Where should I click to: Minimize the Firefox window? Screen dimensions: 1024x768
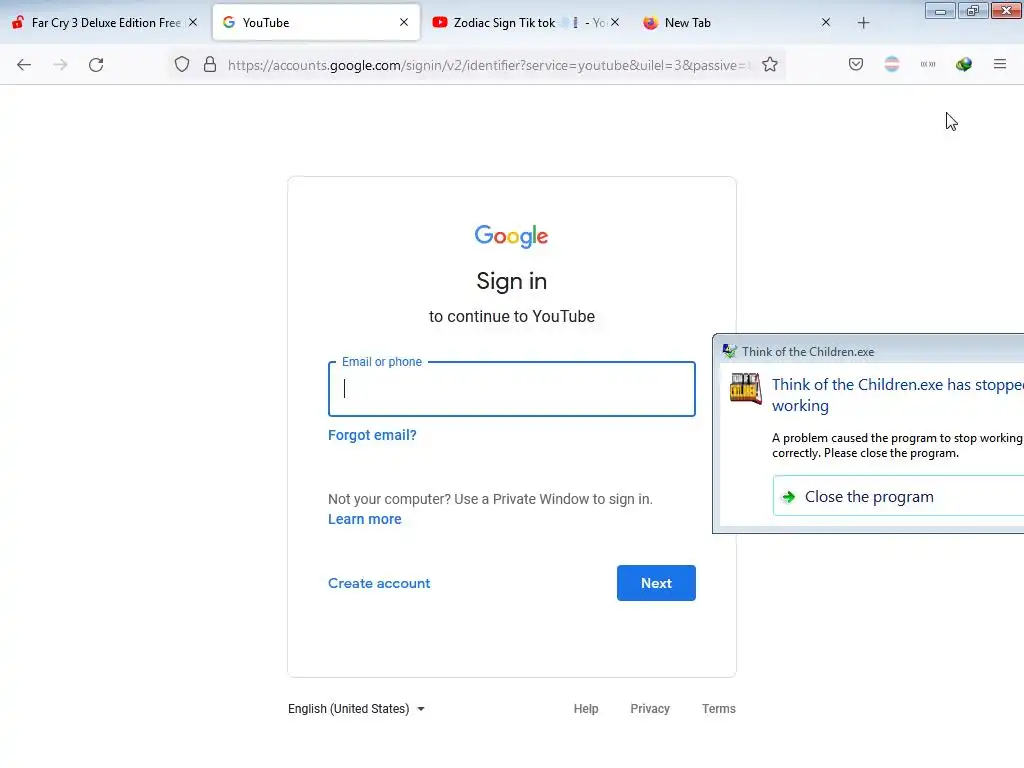click(x=940, y=11)
